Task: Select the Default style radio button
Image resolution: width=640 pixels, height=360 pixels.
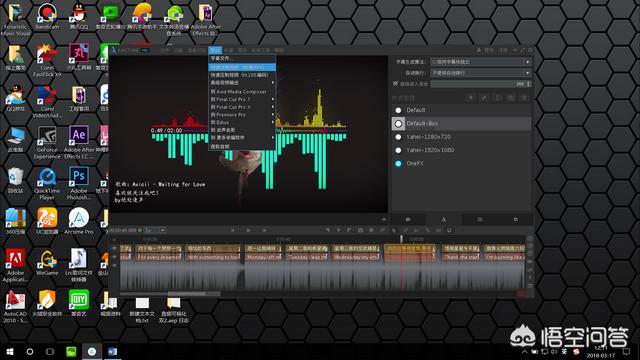Action: [398, 110]
